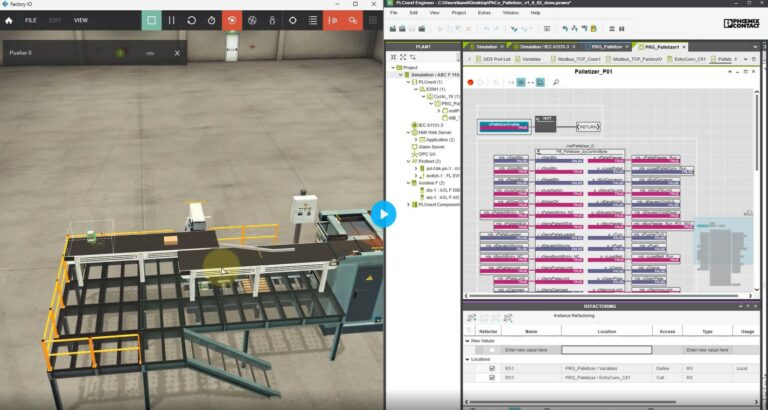This screenshot has width=768, height=410.
Task: Click the magnifier search icon in editor toolbar
Action: point(556,82)
